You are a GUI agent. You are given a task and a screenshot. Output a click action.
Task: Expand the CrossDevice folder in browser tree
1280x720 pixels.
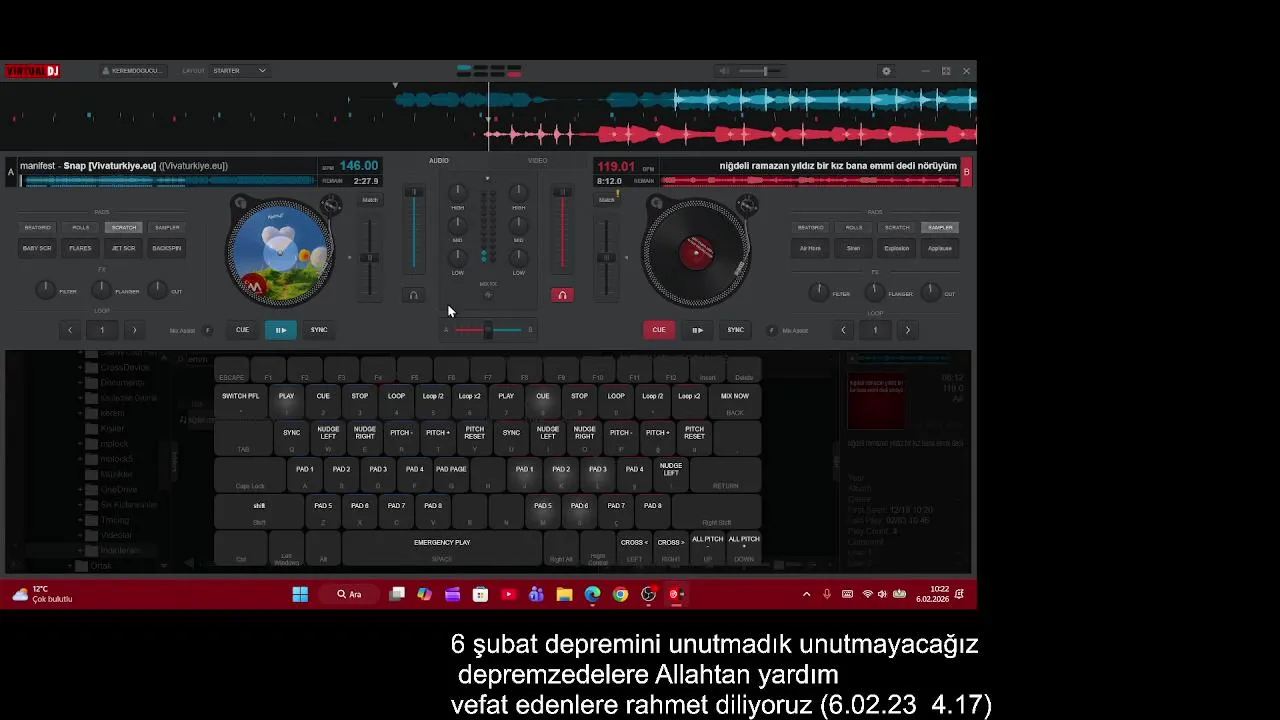pos(80,367)
